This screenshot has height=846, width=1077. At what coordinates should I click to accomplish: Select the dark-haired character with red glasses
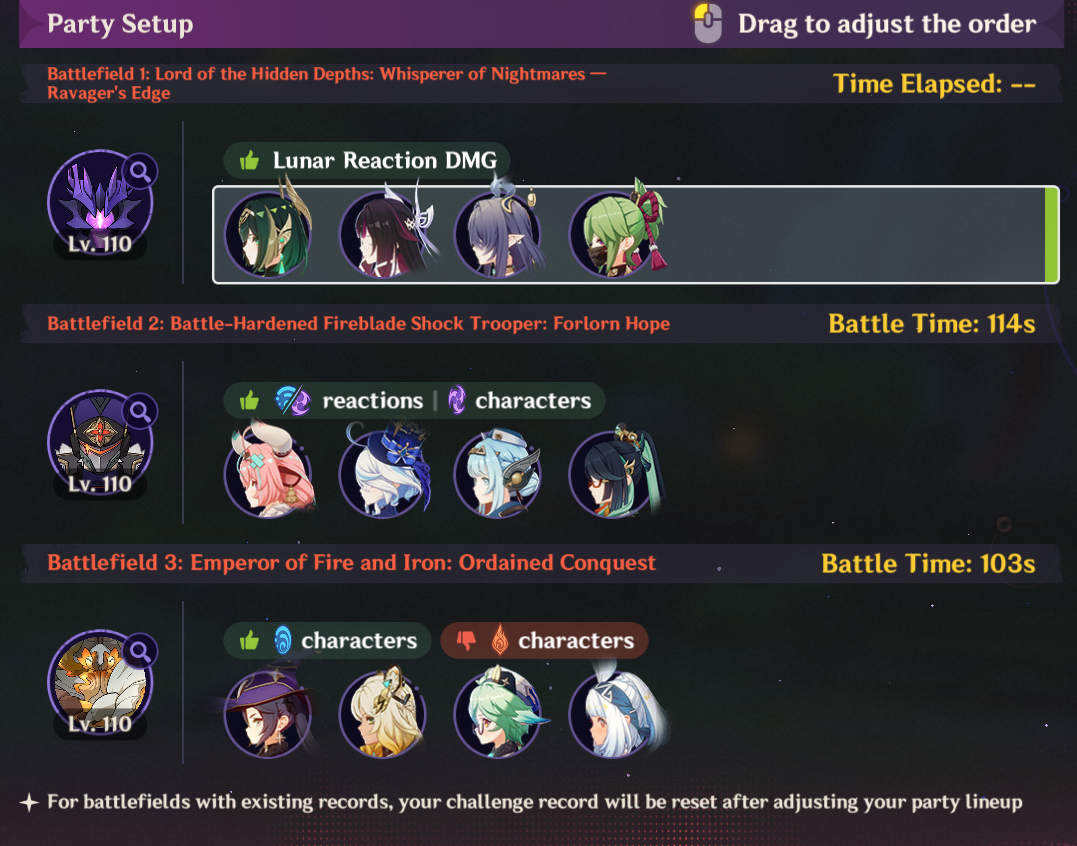point(614,472)
